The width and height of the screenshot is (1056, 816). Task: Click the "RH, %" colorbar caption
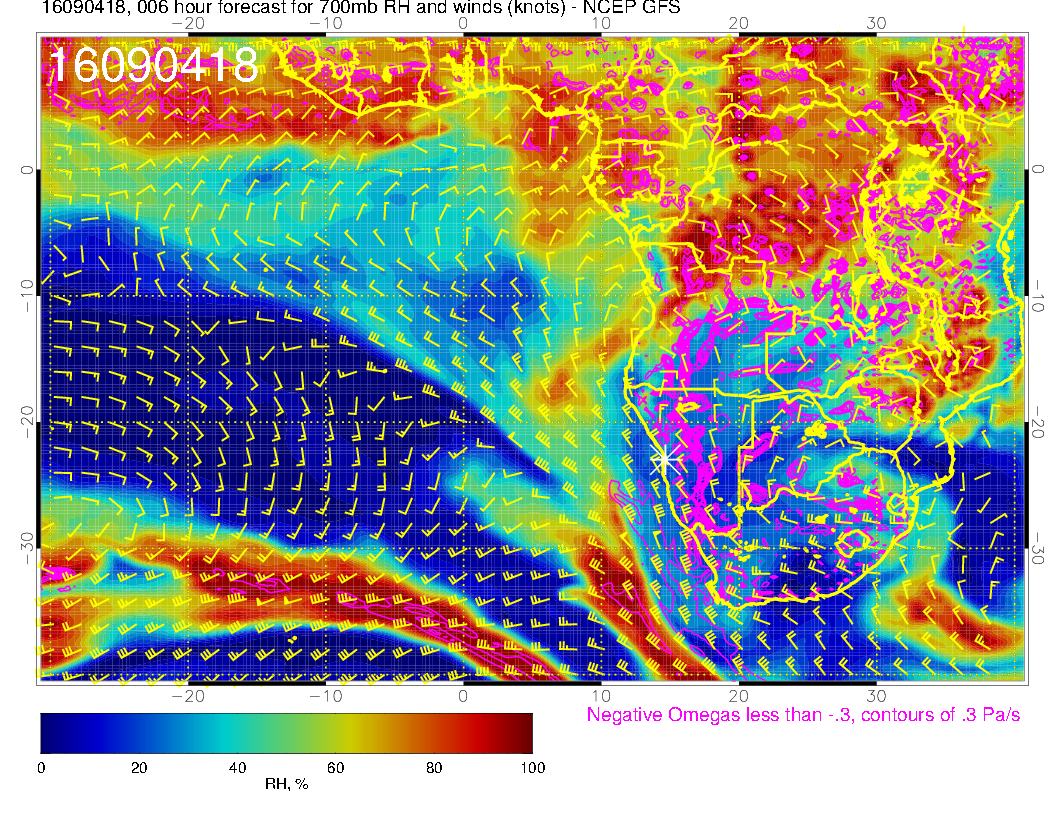point(286,785)
